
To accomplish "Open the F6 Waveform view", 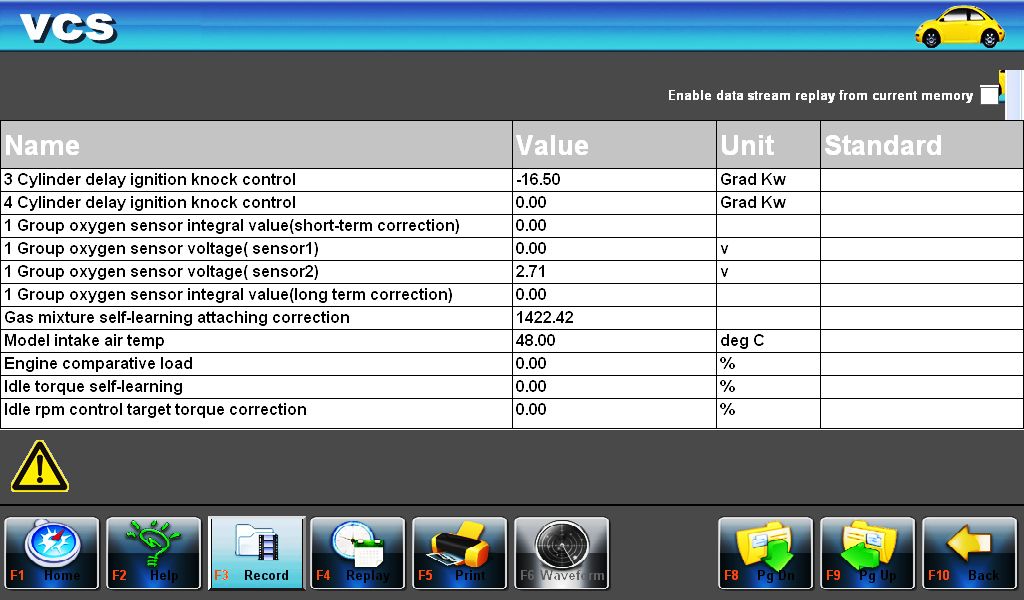I will click(562, 553).
